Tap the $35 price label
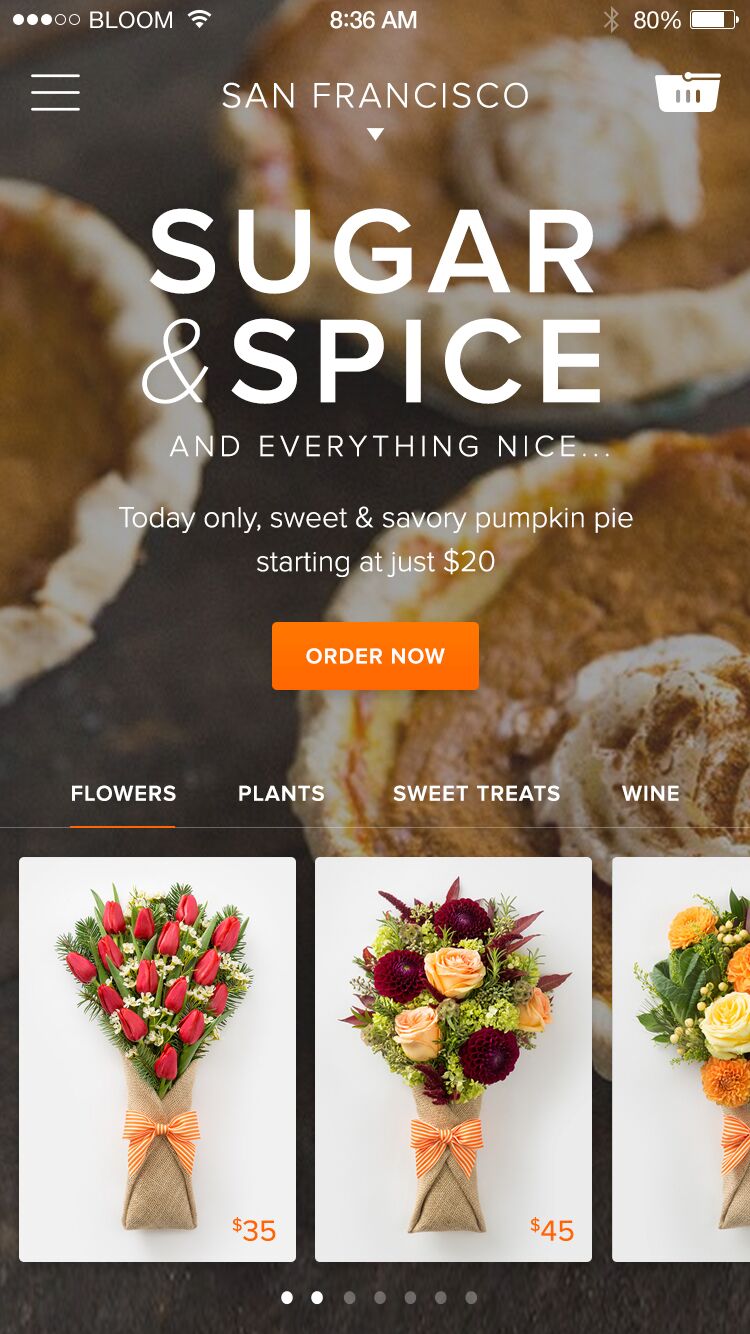Viewport: 750px width, 1334px height. (x=254, y=1230)
